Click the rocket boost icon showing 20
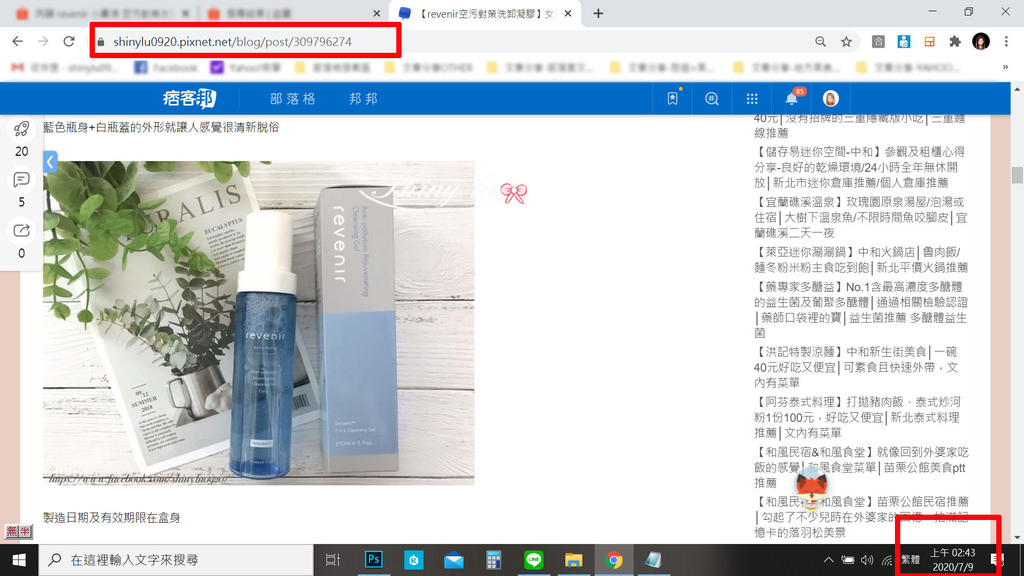The image size is (1024, 576). (x=22, y=129)
